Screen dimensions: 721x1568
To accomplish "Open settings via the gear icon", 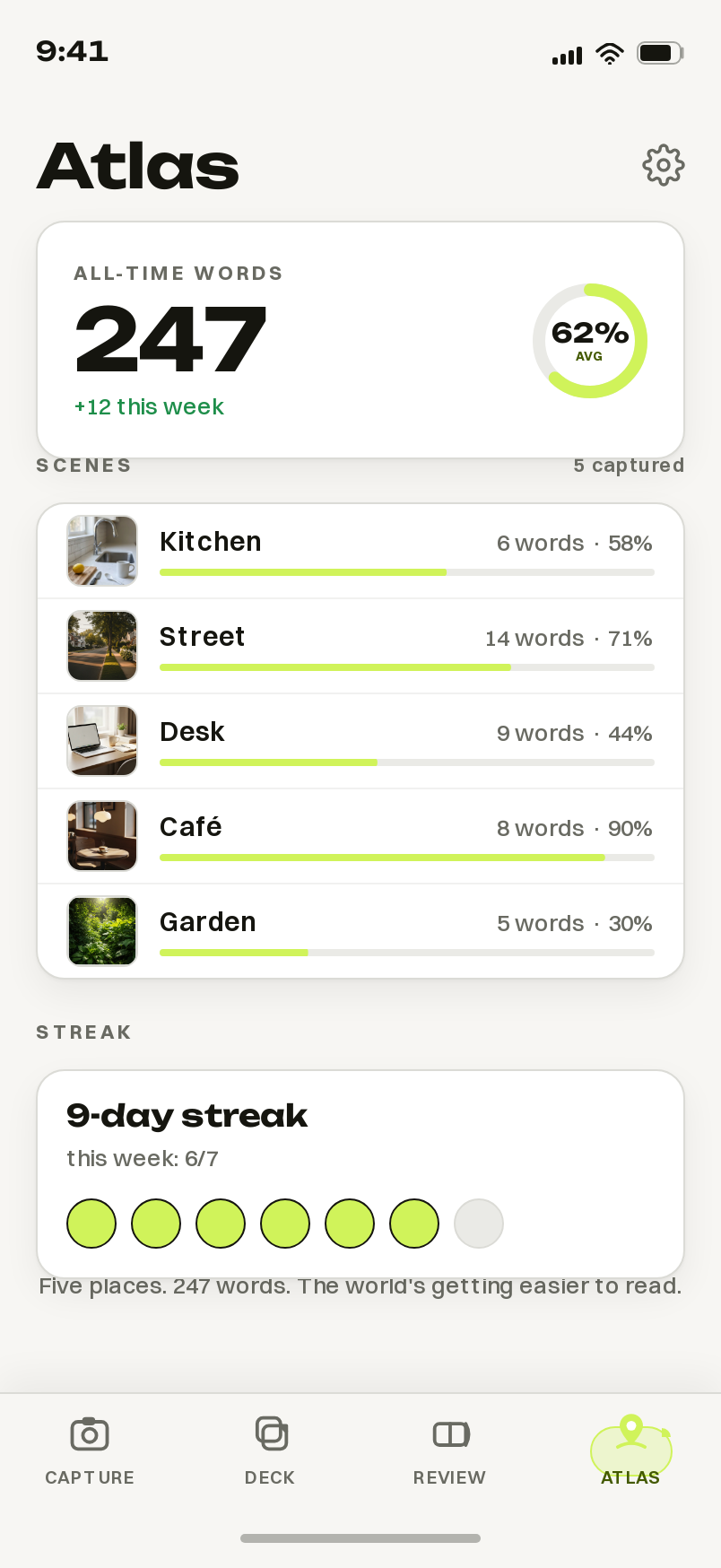I will (x=664, y=165).
